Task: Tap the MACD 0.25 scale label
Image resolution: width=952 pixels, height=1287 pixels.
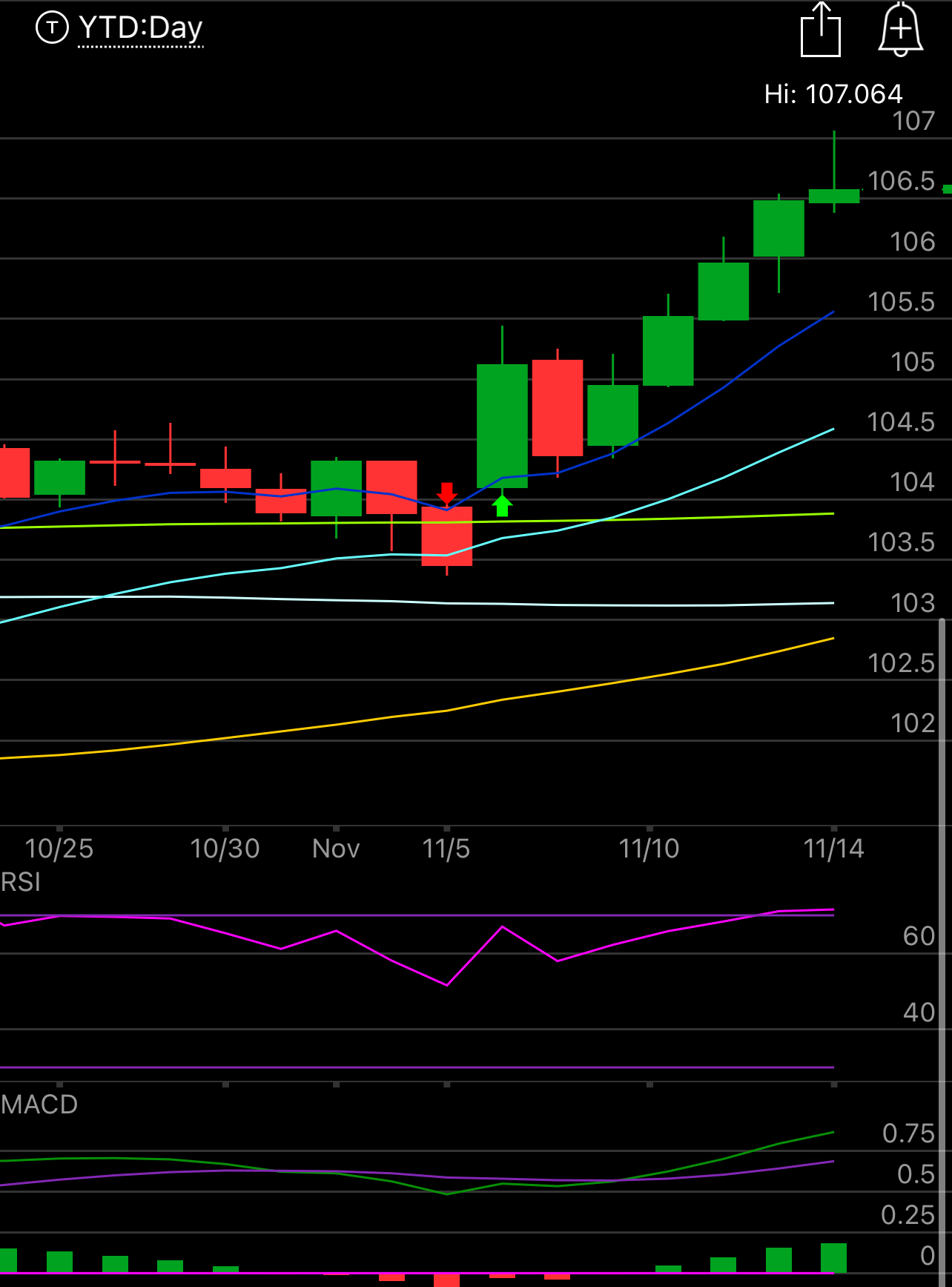Action: point(908,1215)
